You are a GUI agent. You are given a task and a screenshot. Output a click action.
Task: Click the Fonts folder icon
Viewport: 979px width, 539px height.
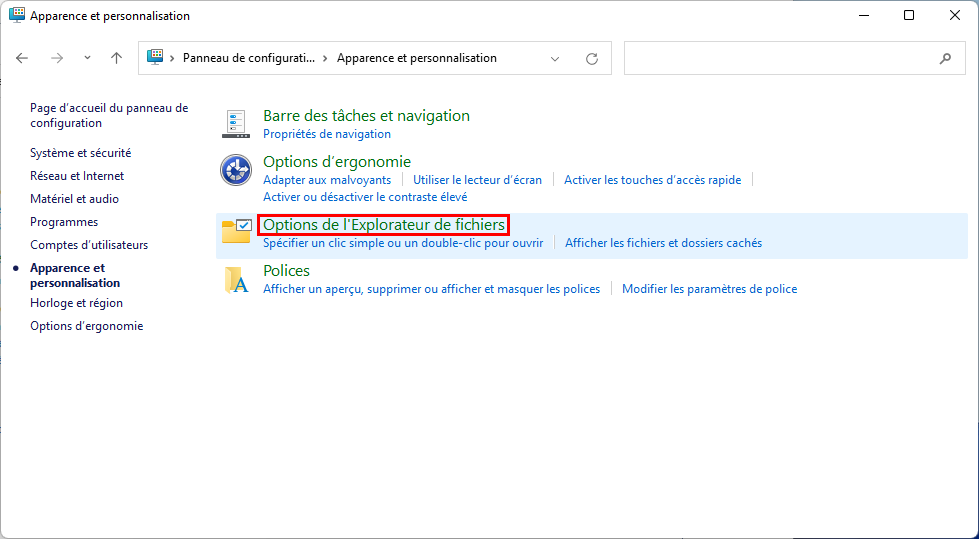tap(236, 280)
